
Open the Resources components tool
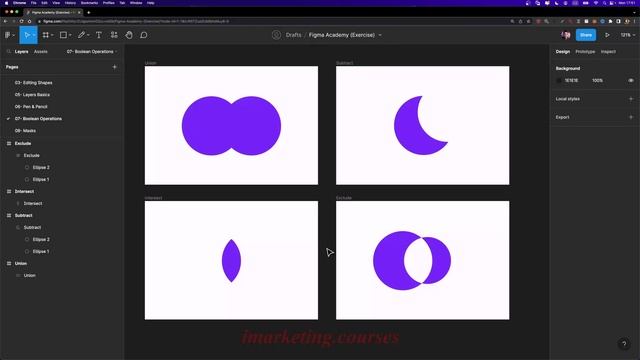(x=114, y=35)
